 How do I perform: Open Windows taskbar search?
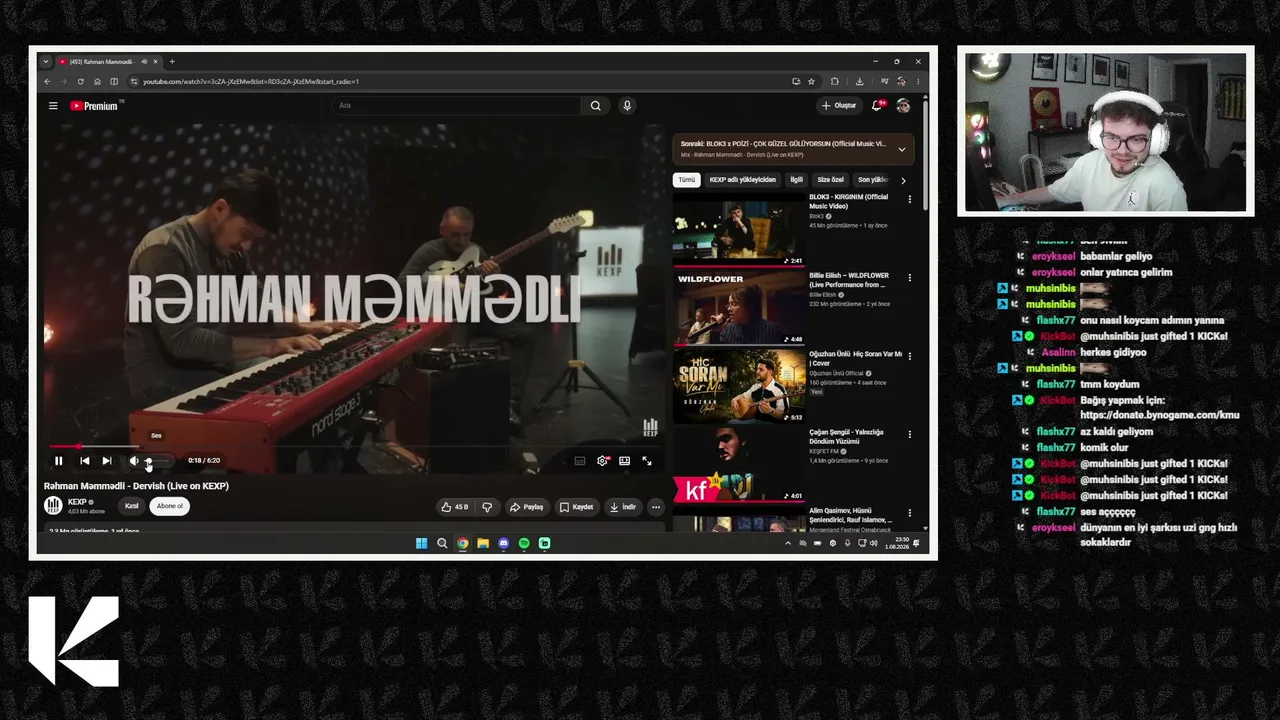pos(442,543)
